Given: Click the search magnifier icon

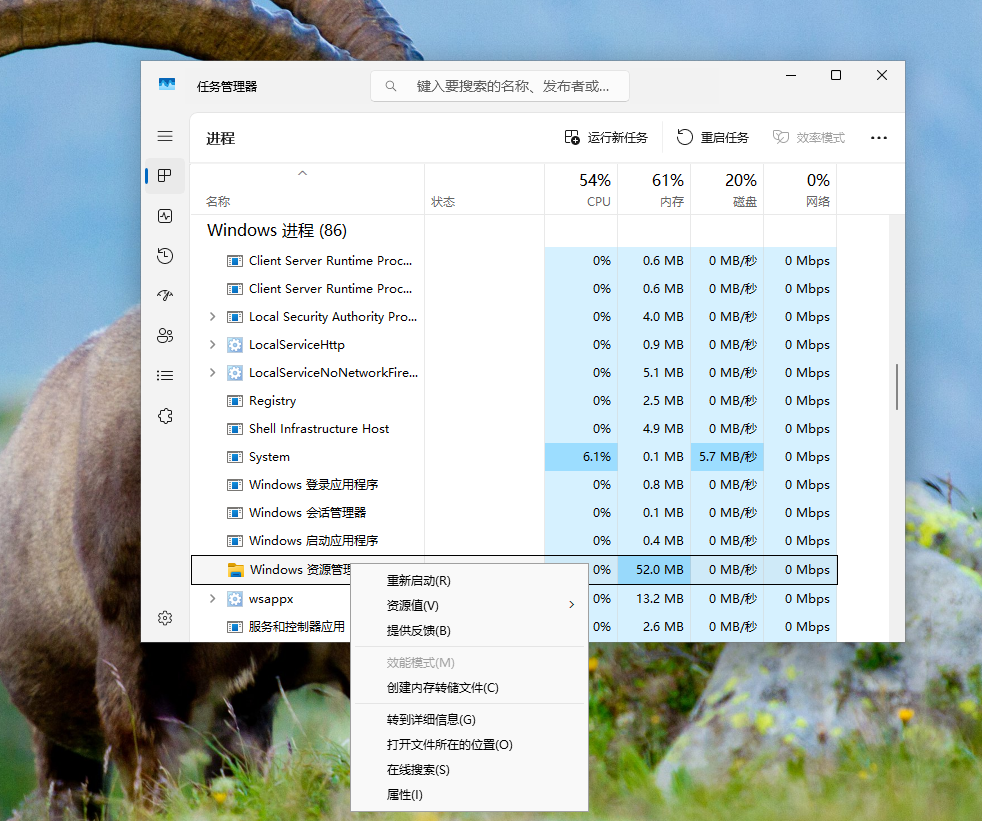Looking at the screenshot, I should pyautogui.click(x=391, y=86).
